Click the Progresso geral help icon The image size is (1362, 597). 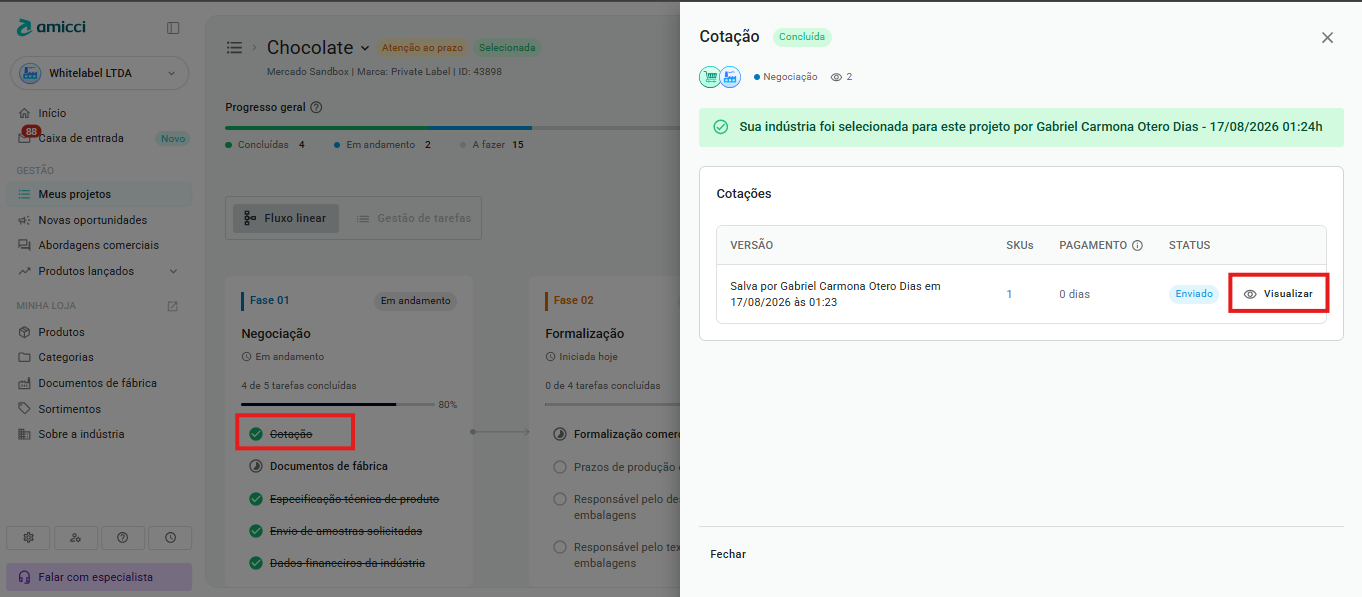click(316, 107)
